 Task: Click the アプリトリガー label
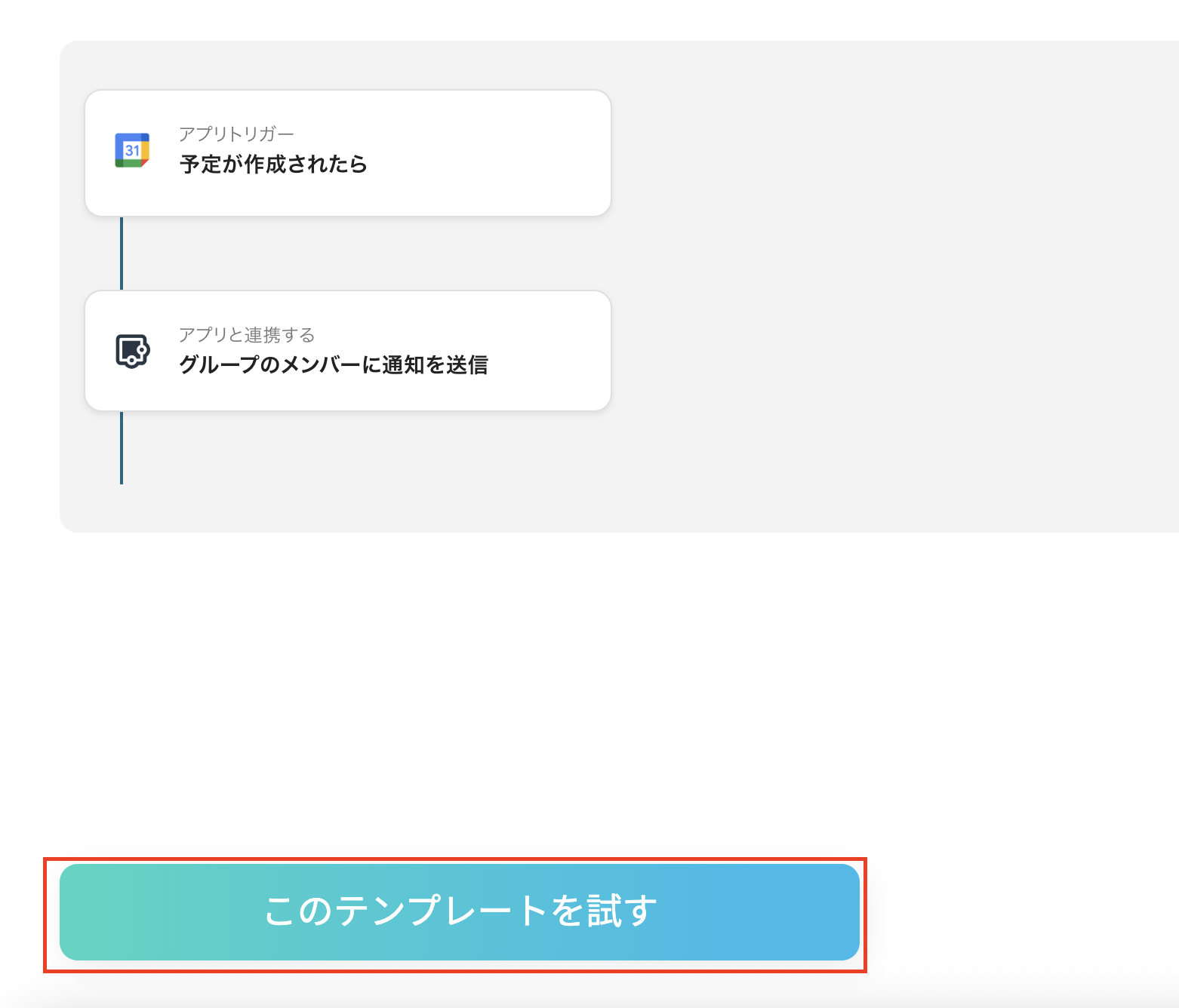tap(236, 134)
